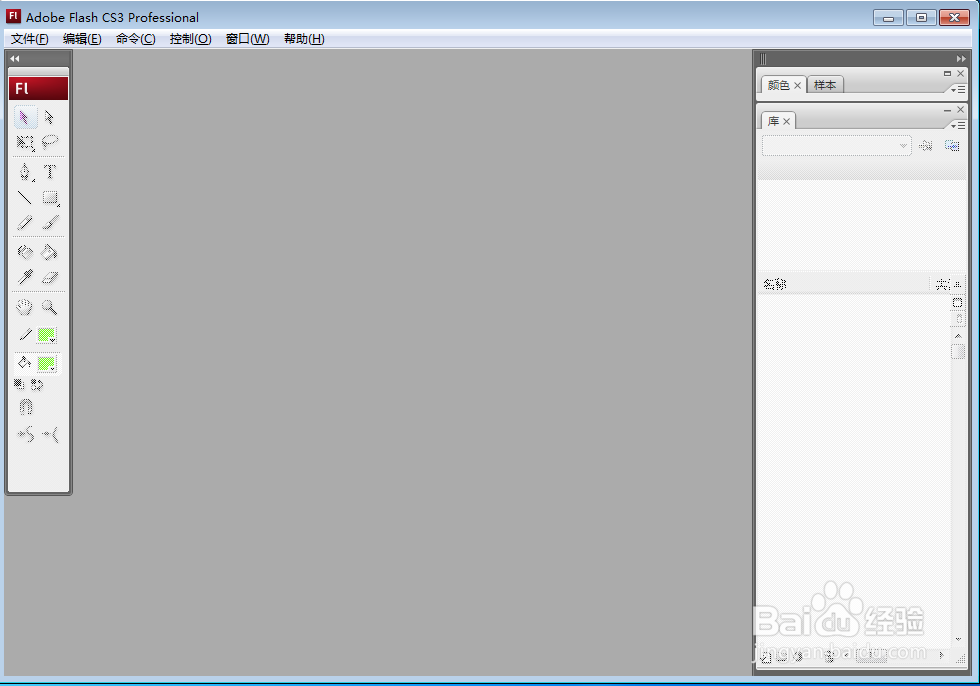This screenshot has height=686, width=980.
Task: Close the library panel group
Action: coord(961,109)
